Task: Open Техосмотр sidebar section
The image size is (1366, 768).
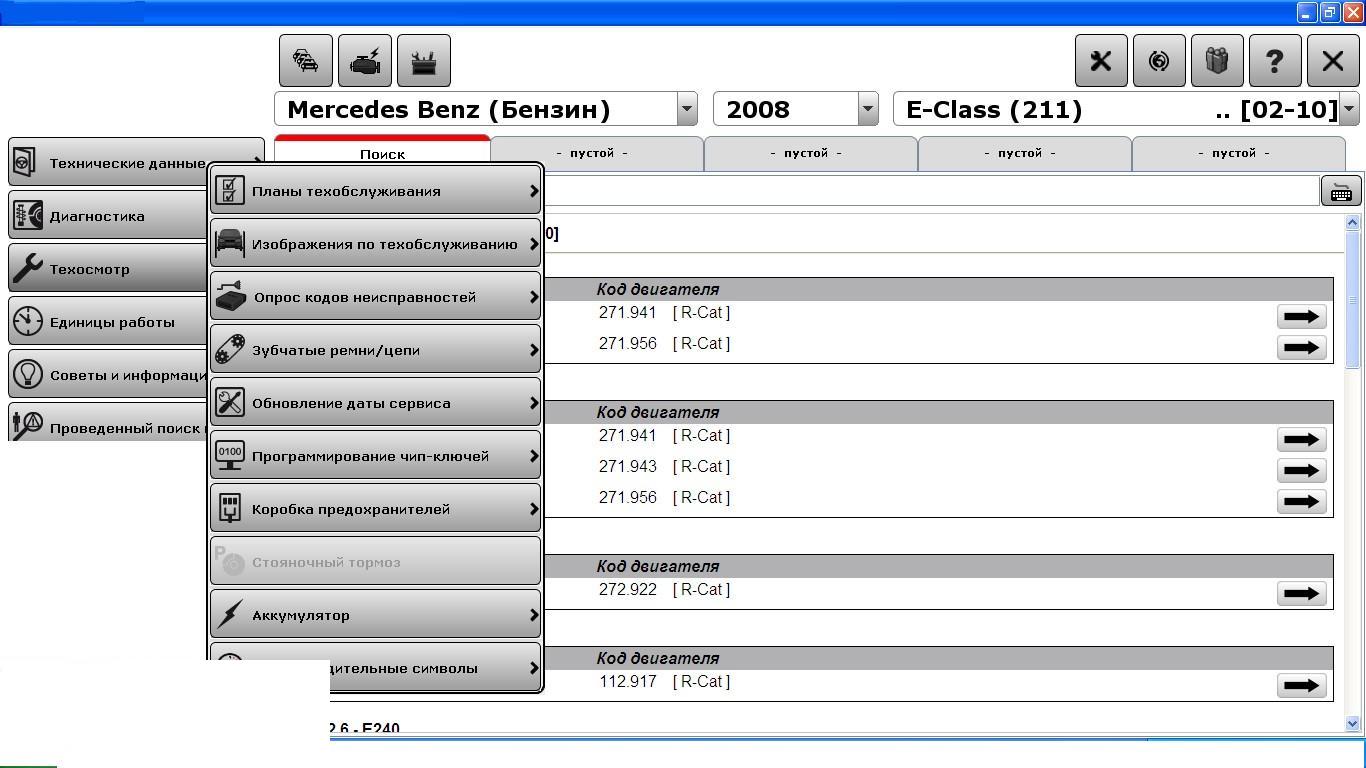Action: click(x=108, y=268)
